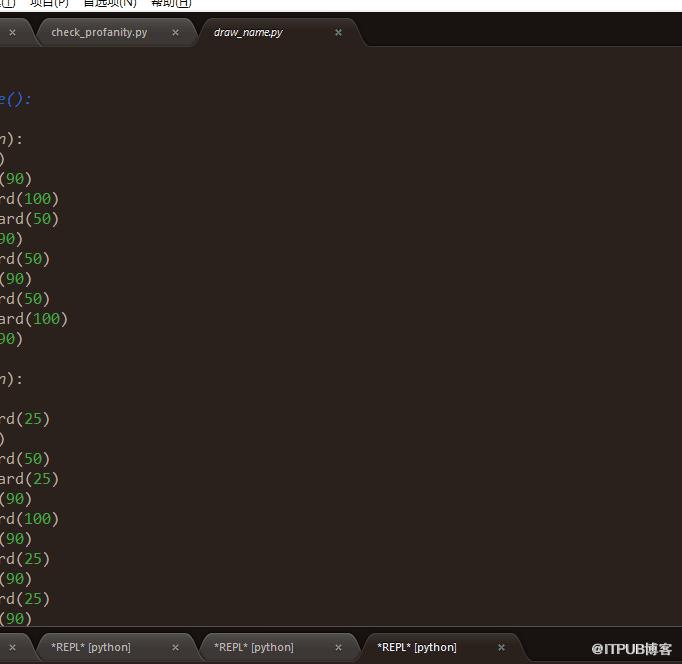This screenshot has width=682, height=664.
Task: Open the 帮助(H) help menu
Action: (171, 3)
